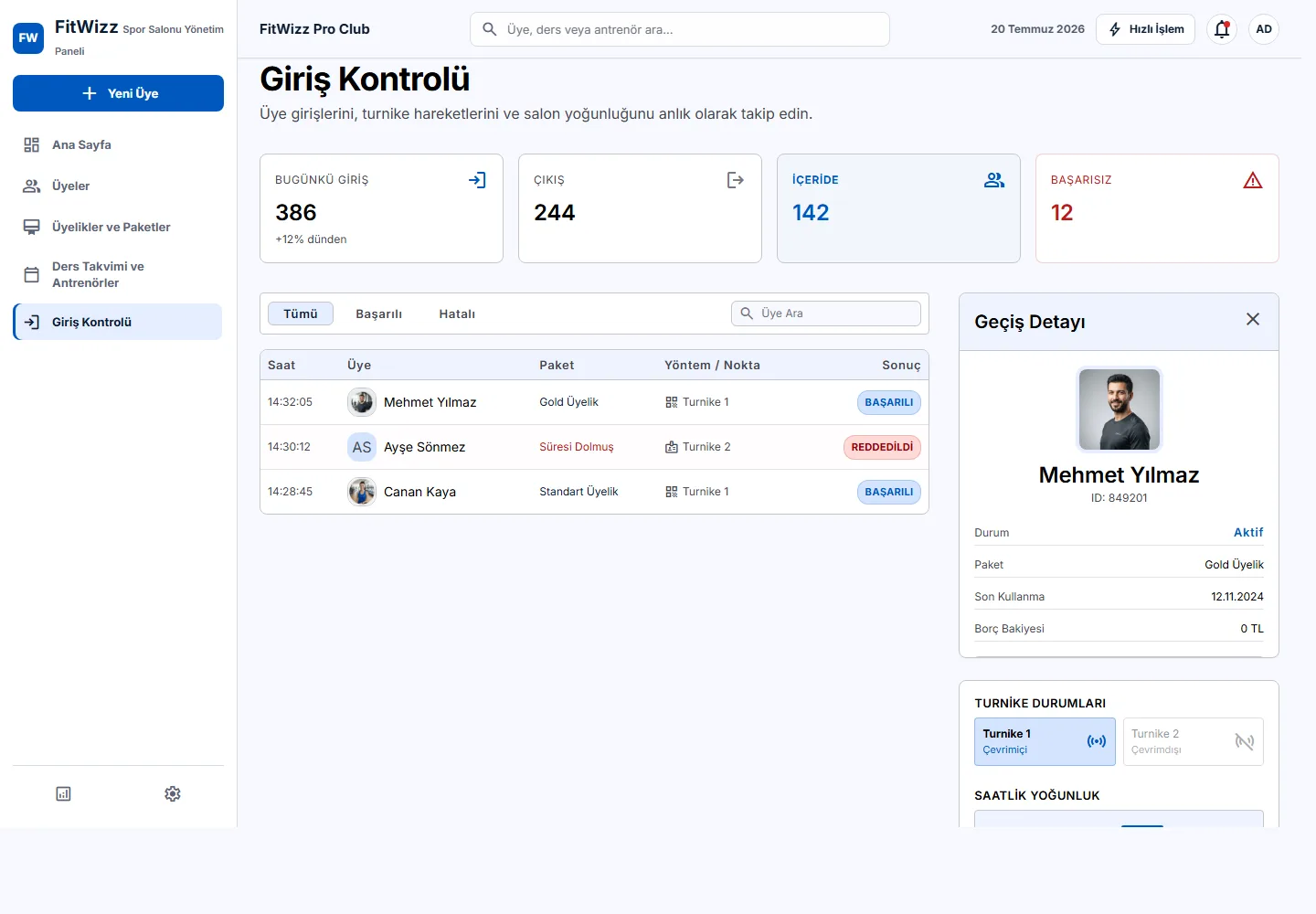1316x914 pixels.
Task: Click Turnike 1 signal icon
Action: [x=1097, y=741]
